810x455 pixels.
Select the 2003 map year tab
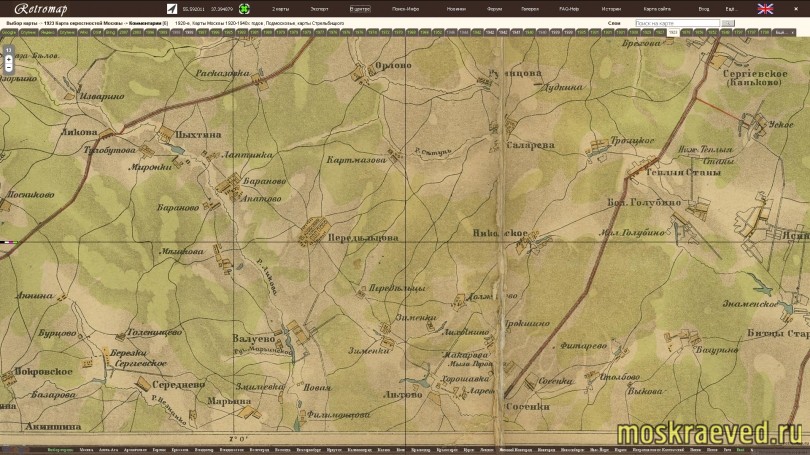137,32
